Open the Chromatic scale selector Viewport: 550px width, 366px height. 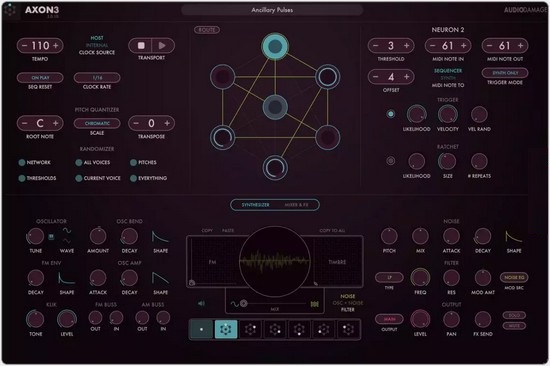[x=97, y=123]
